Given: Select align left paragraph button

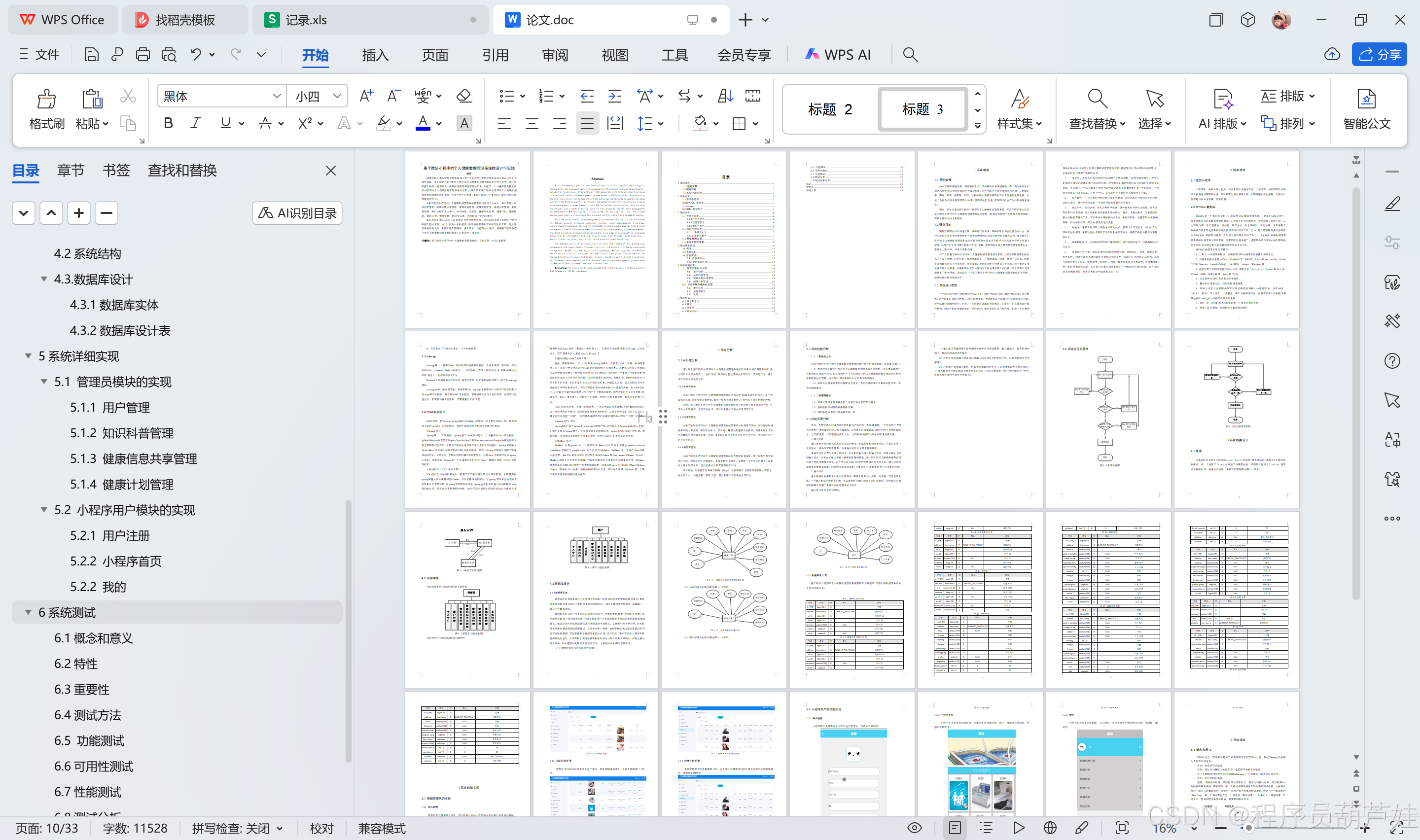Looking at the screenshot, I should (504, 123).
